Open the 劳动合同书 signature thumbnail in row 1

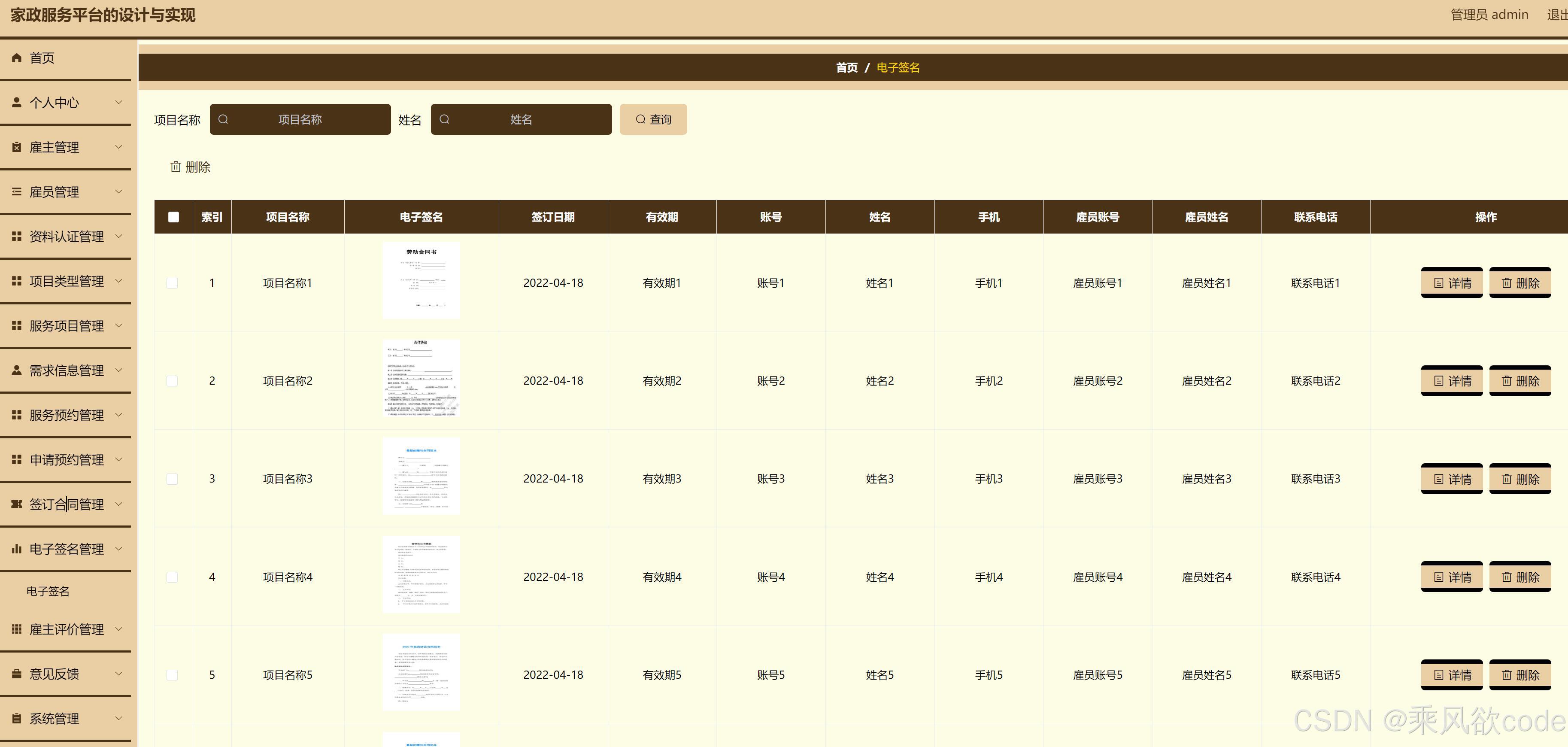[x=421, y=281]
